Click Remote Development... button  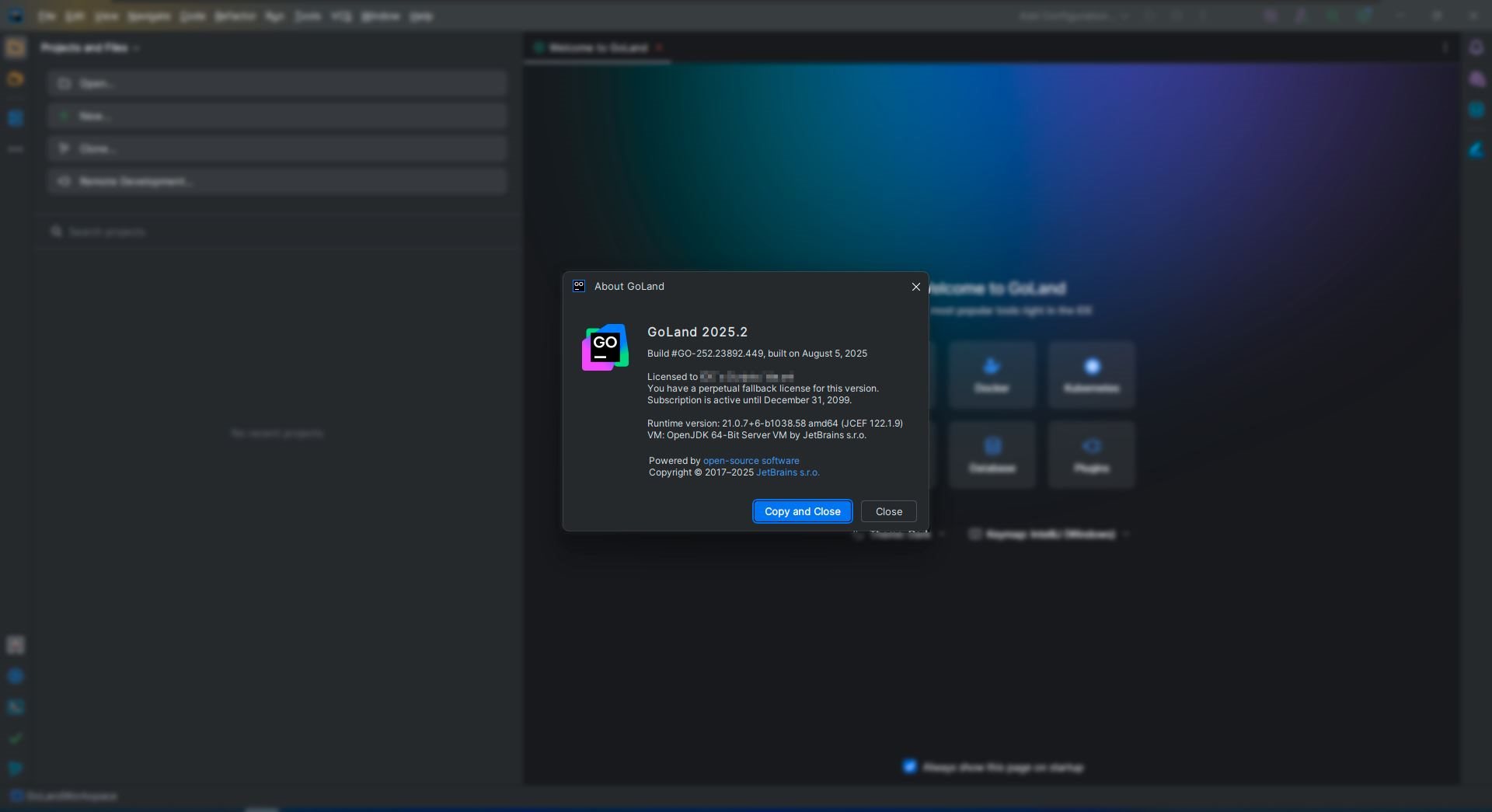(277, 181)
